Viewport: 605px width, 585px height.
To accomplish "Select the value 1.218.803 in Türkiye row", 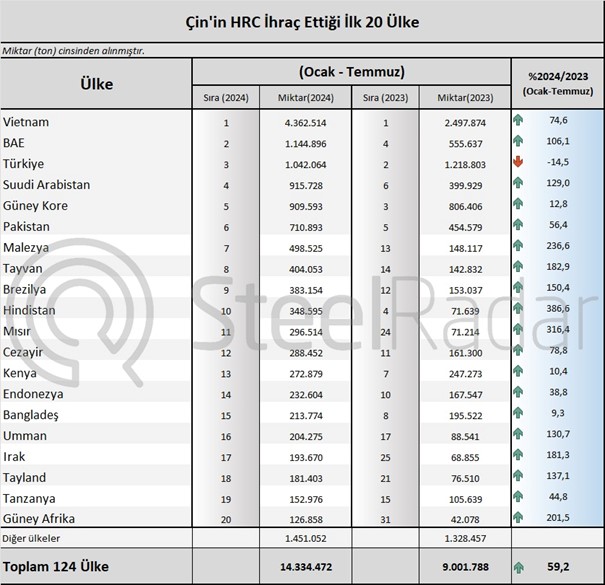I will [465, 165].
